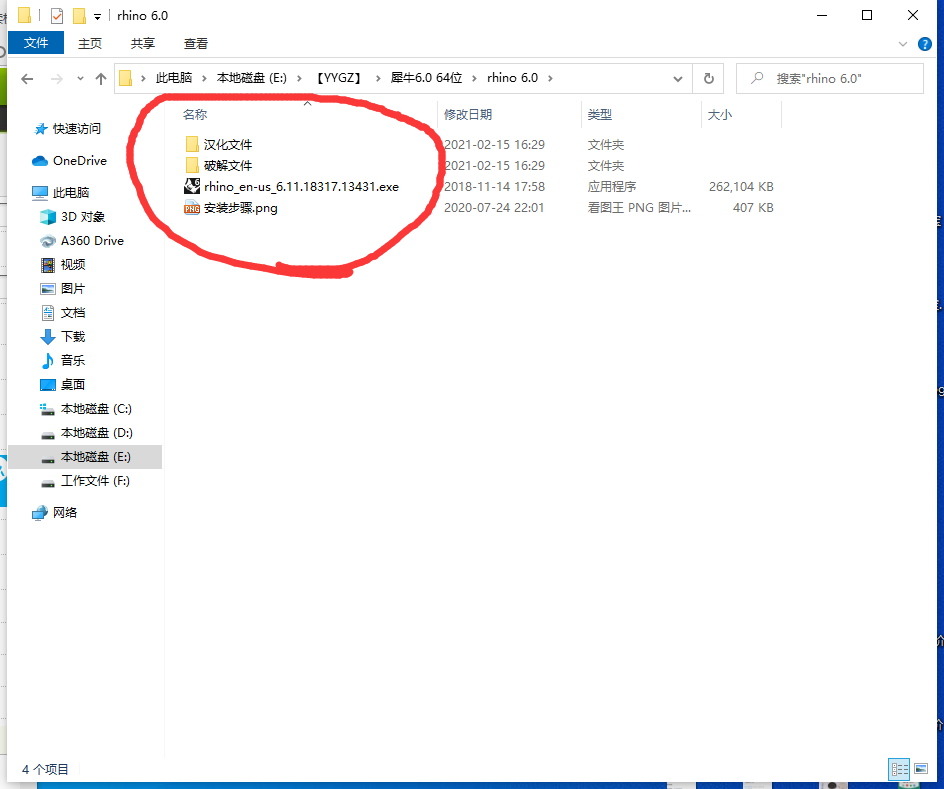Open the recent locations dropdown

coord(80,79)
